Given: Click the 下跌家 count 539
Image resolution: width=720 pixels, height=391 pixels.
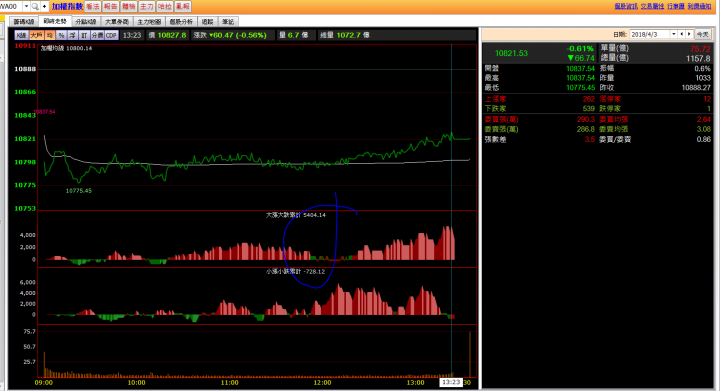Looking at the screenshot, I should click(x=589, y=109).
